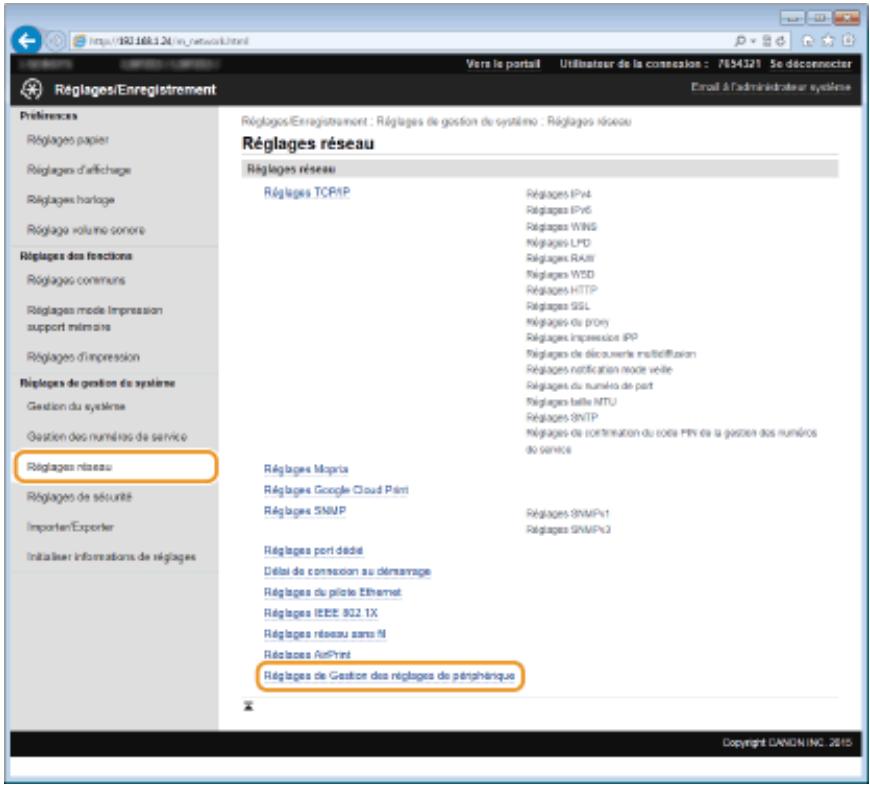Click the browser URL address field
This screenshot has height=787, width=870.
click(x=399, y=41)
